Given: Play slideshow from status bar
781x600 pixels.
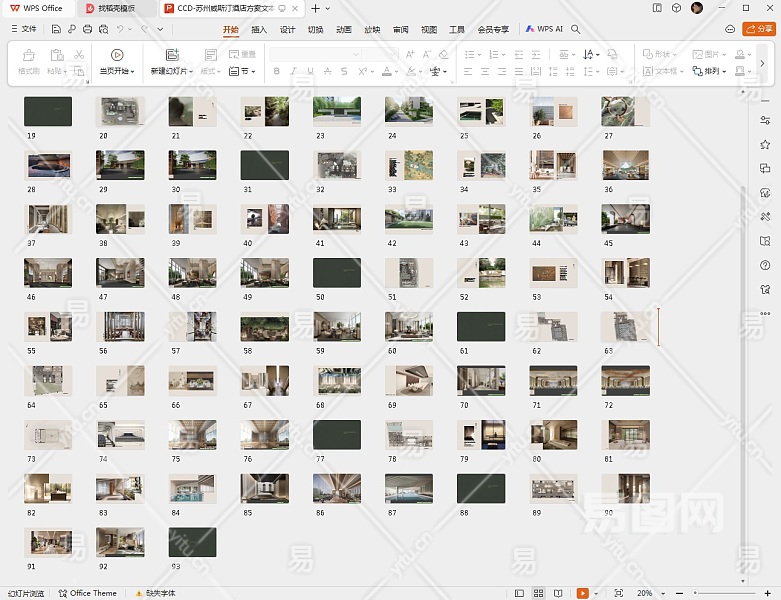Looking at the screenshot, I should point(582,593).
